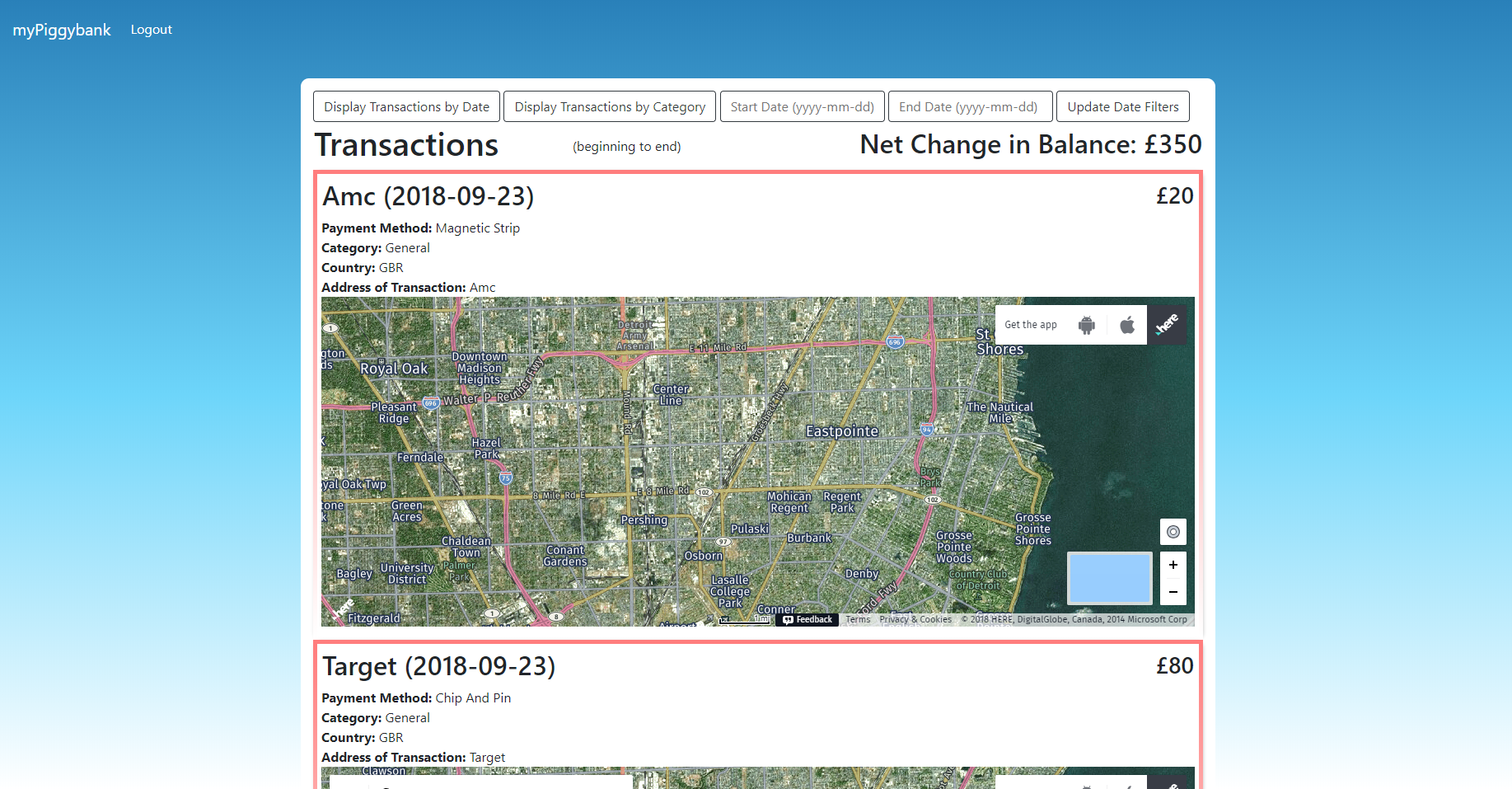Click the Address of Transaction: Amc text
The width and height of the screenshot is (1512, 789).
coord(409,288)
